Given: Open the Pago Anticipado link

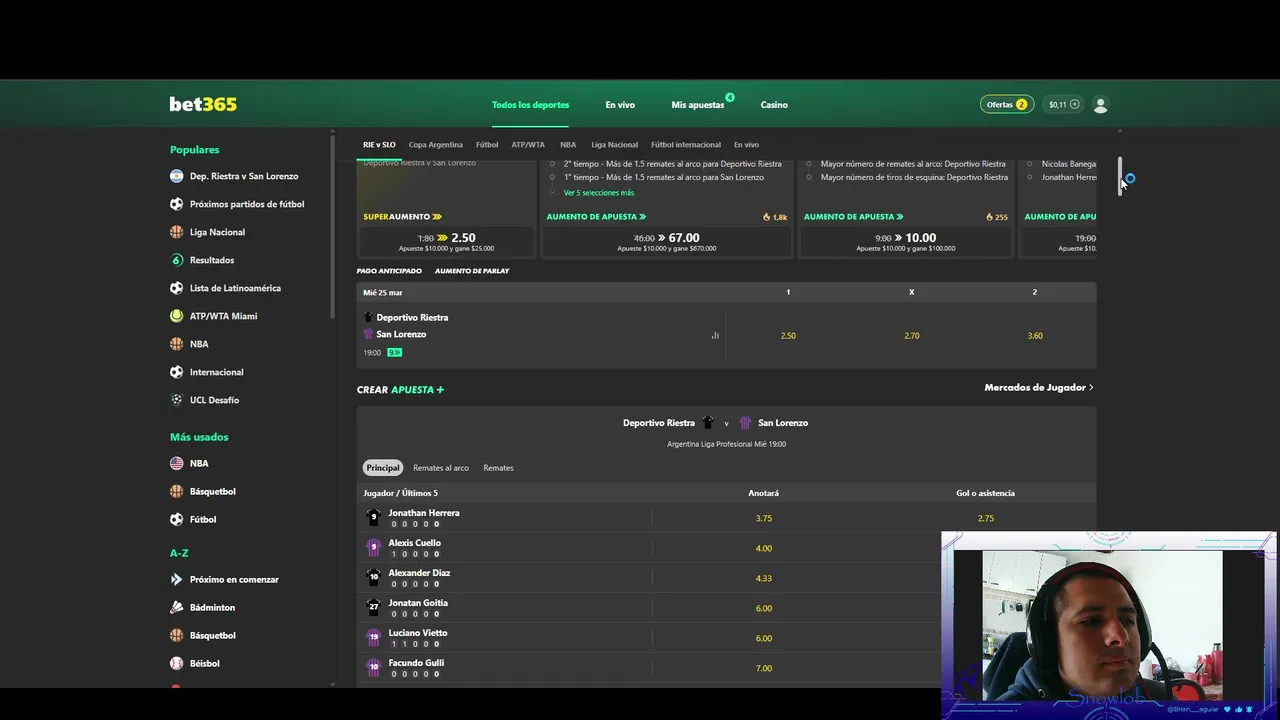Looking at the screenshot, I should [389, 271].
